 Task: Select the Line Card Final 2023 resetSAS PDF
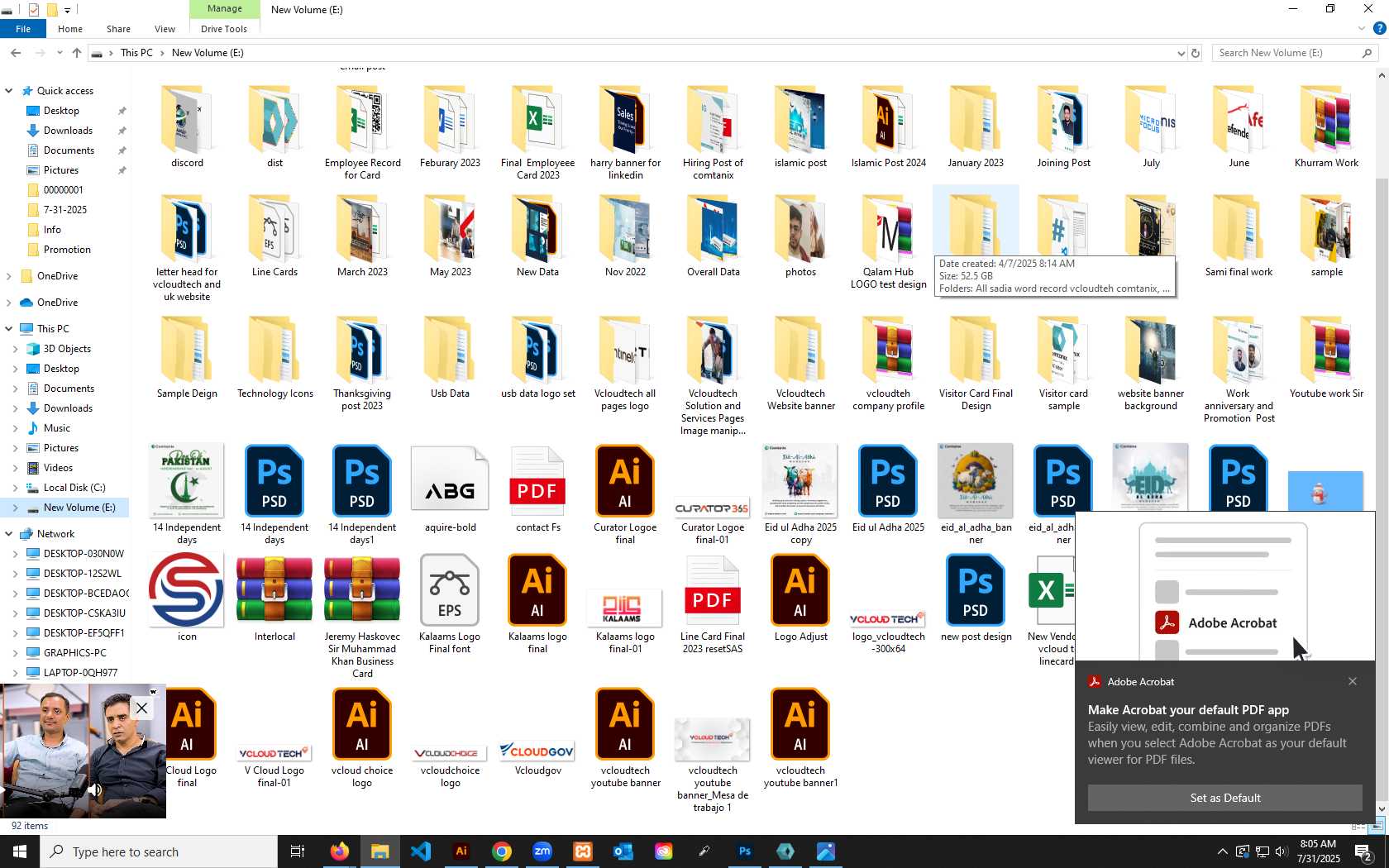713,603
